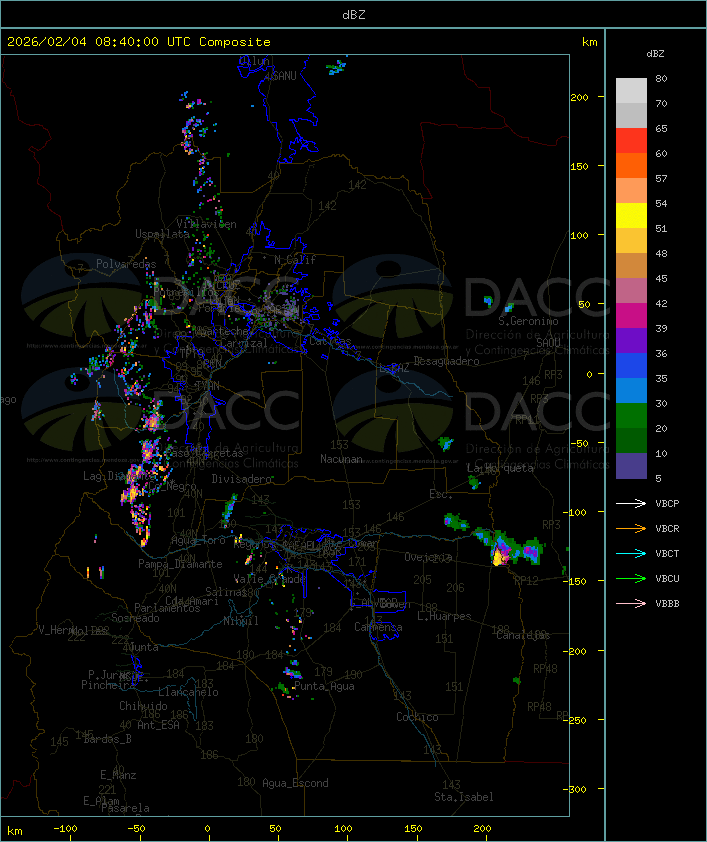Click the Pampa_Diamante map label
The width and height of the screenshot is (707, 842).
[x=180, y=564]
